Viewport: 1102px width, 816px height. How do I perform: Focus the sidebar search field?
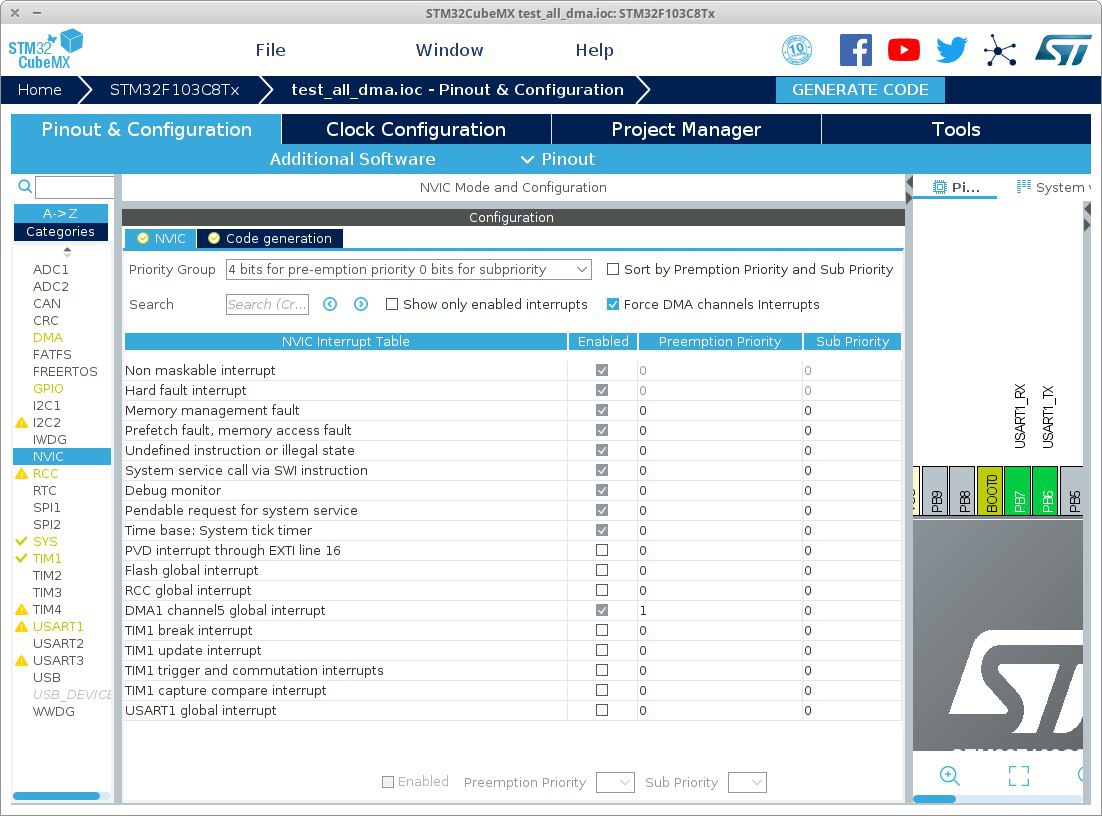pos(74,187)
